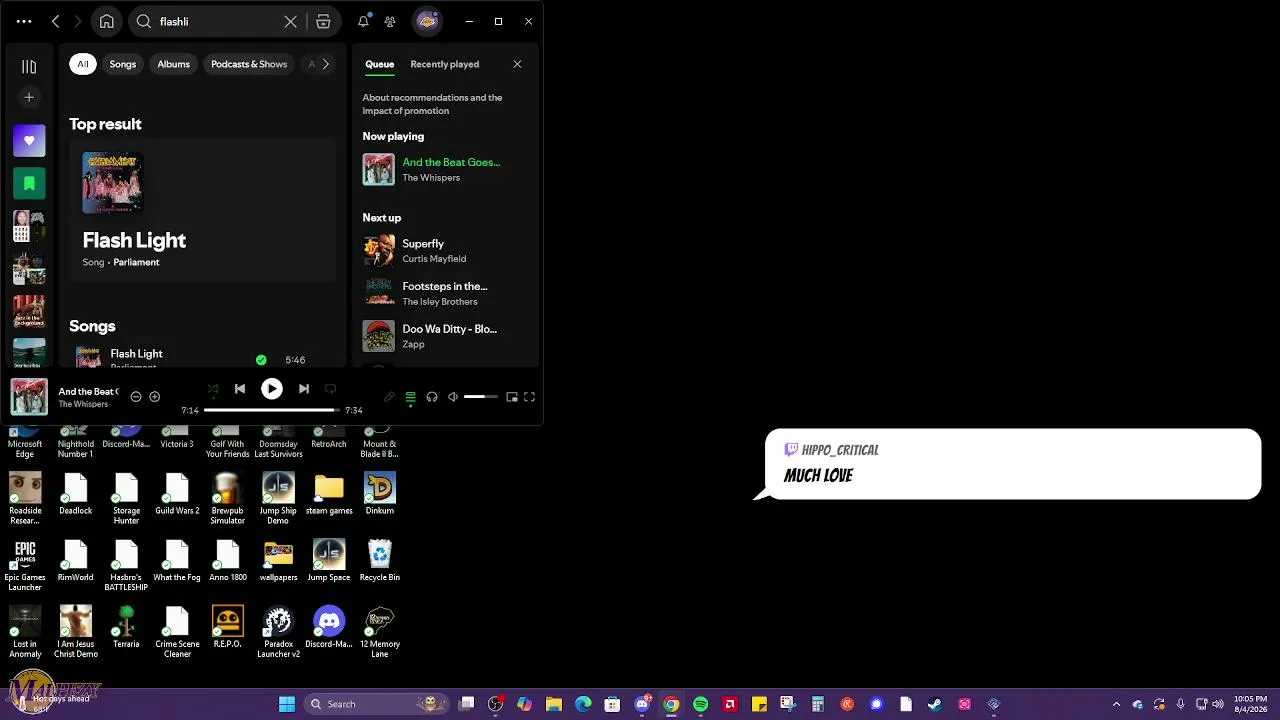Open Flash Light top result card
Image resolution: width=1280 pixels, height=720 pixels.
pos(204,212)
